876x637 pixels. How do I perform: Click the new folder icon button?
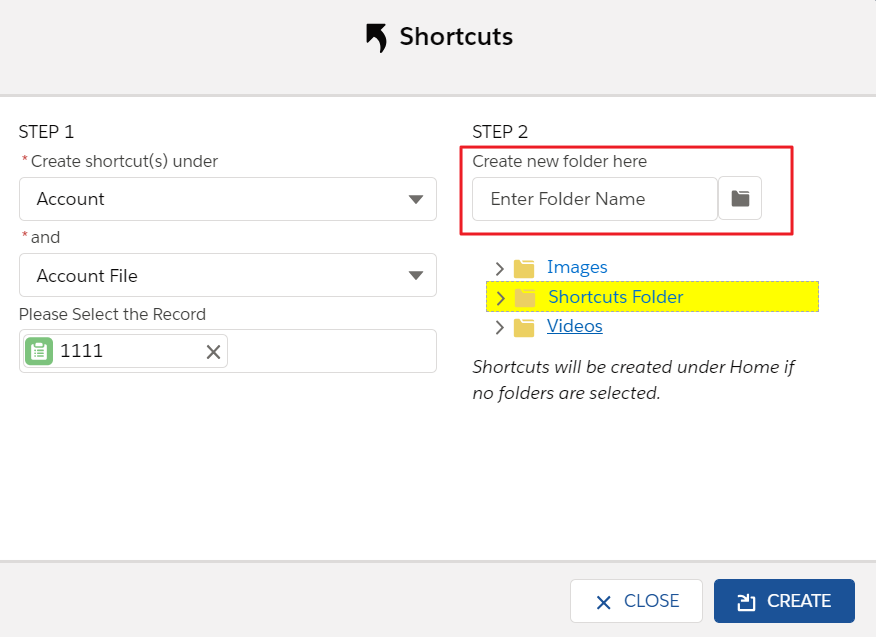740,199
